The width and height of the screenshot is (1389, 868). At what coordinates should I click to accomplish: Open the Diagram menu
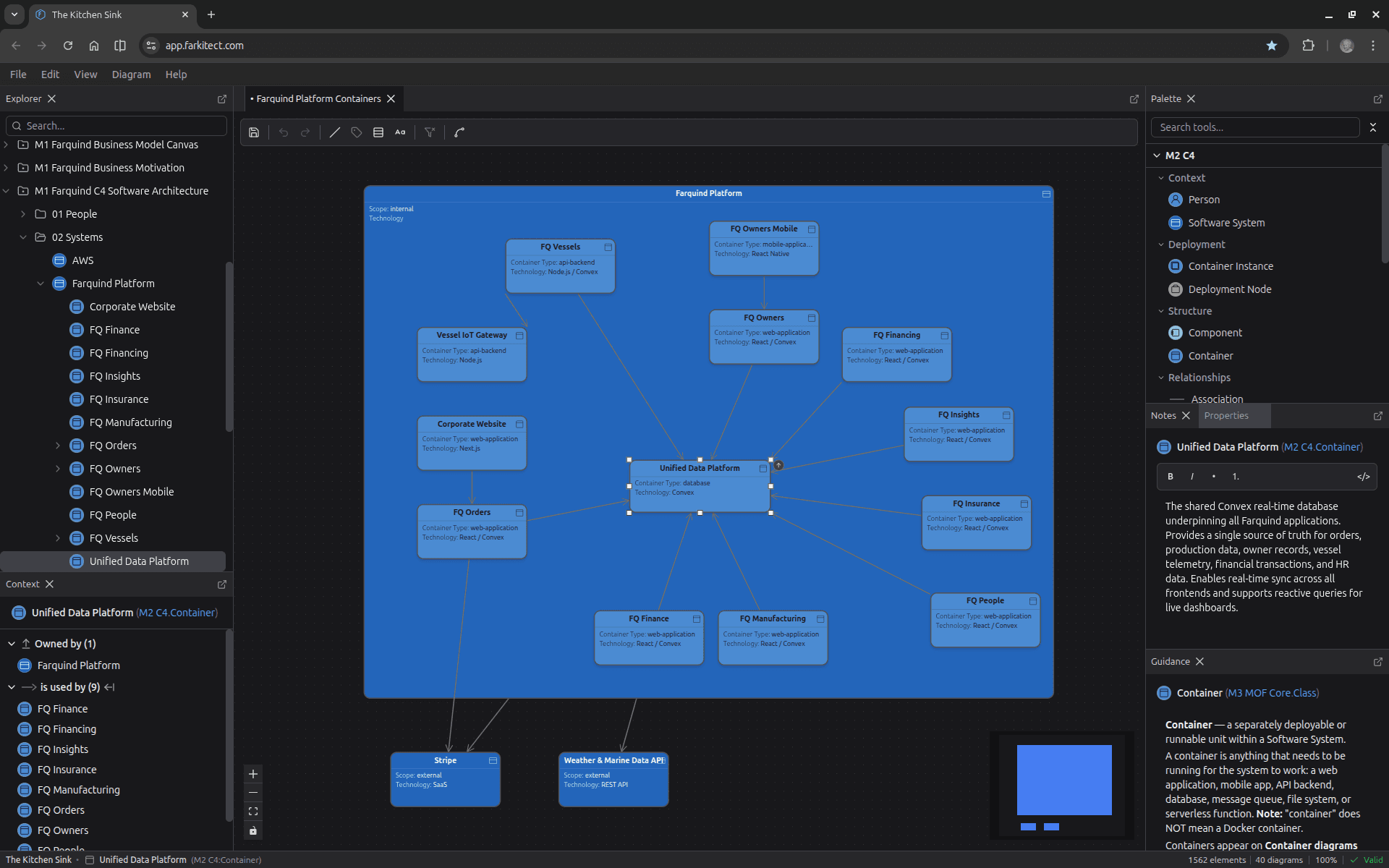131,75
